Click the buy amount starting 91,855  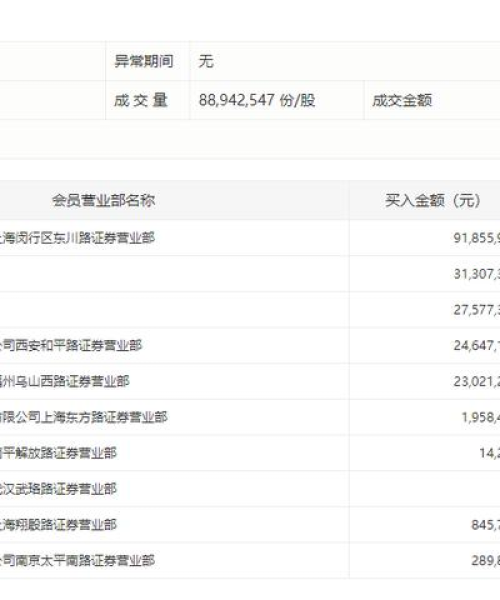click(477, 238)
